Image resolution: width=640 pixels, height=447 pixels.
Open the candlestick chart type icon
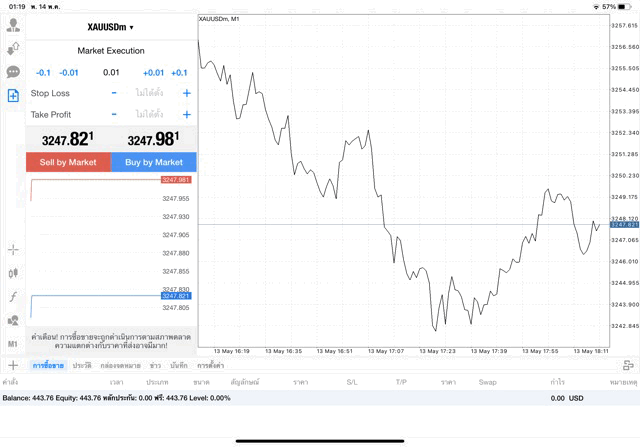pos(13,272)
